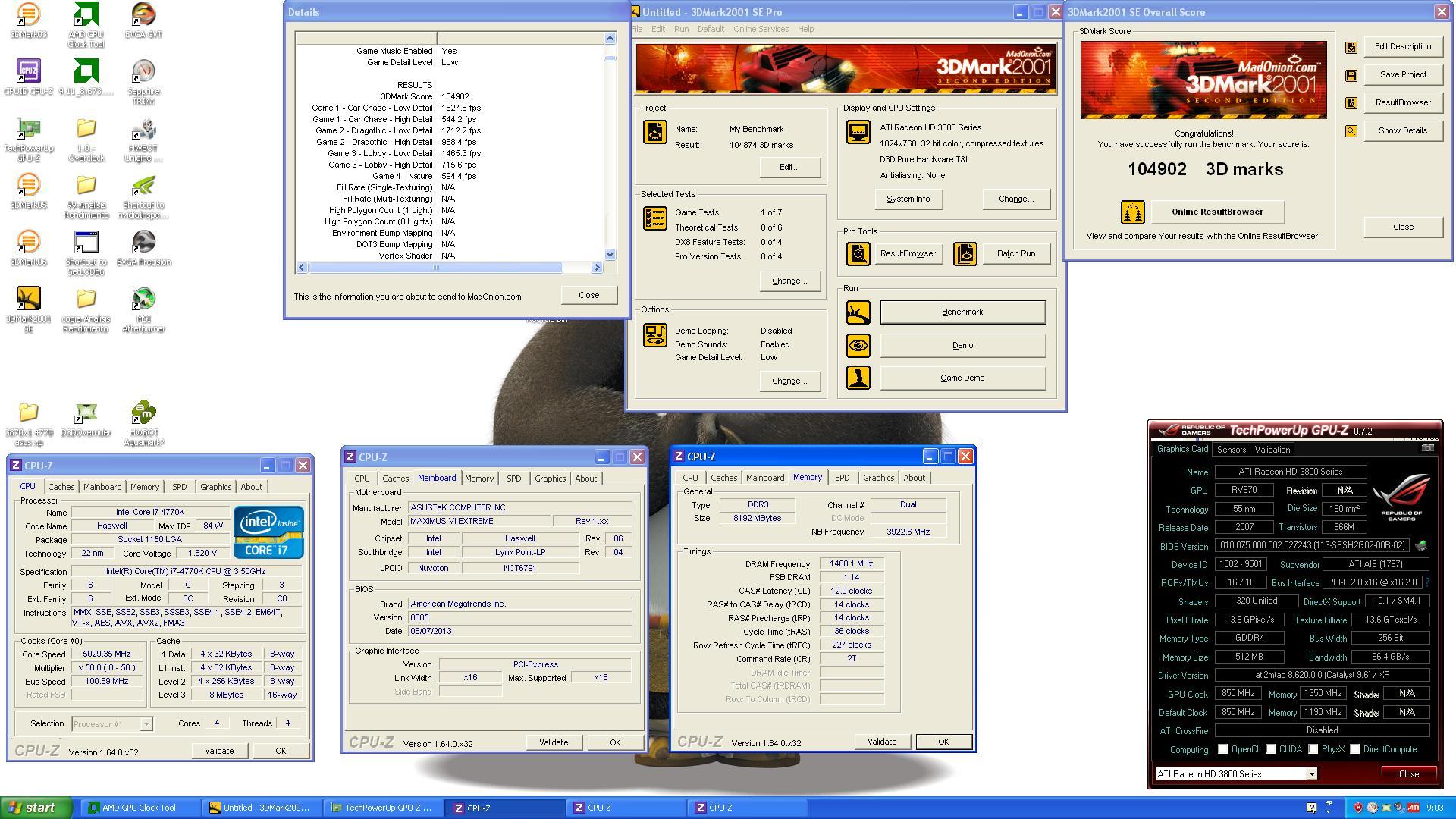Click the Details horizontal scrollbar thumb
The width and height of the screenshot is (1456, 819).
(435, 267)
